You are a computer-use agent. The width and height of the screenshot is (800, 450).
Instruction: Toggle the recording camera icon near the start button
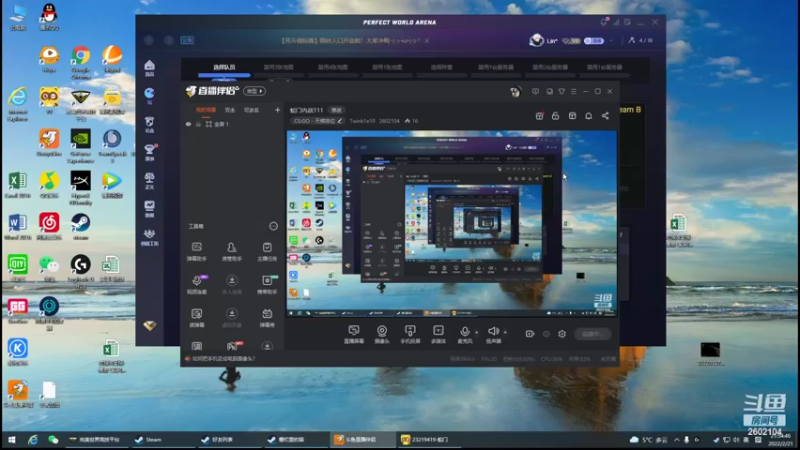pos(530,334)
